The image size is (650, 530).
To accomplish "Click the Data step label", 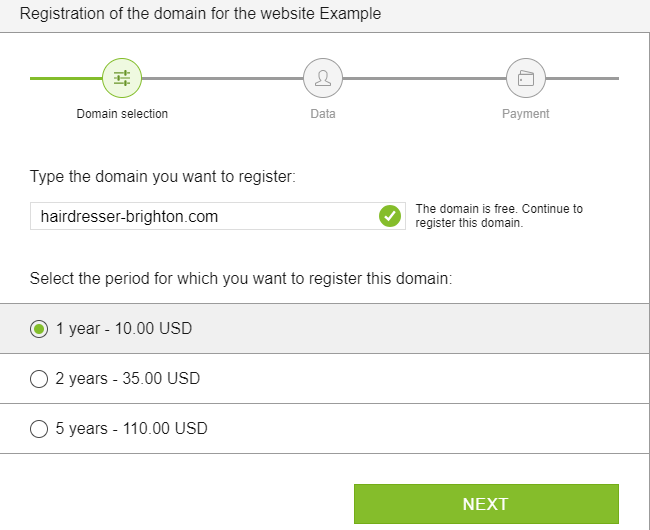I will (x=323, y=114).
